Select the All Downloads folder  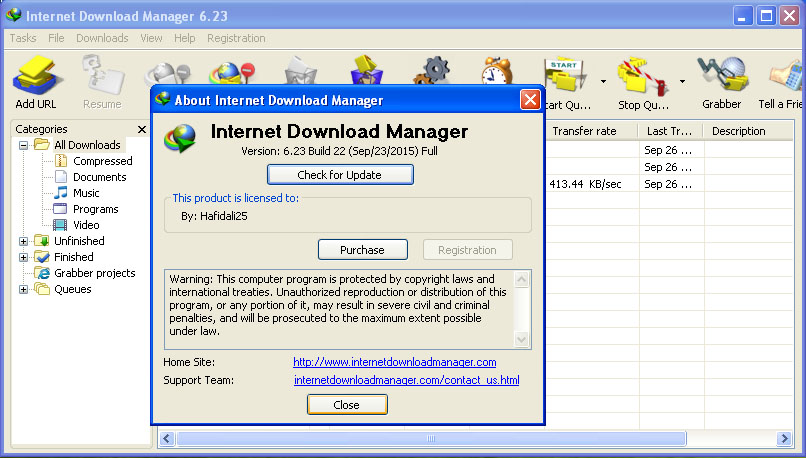coord(87,145)
